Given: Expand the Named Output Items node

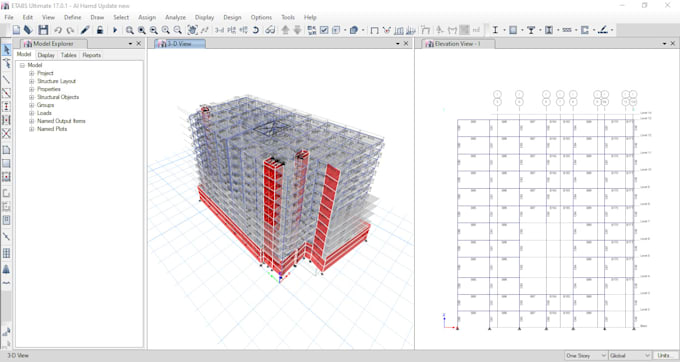Looking at the screenshot, I should coord(31,121).
